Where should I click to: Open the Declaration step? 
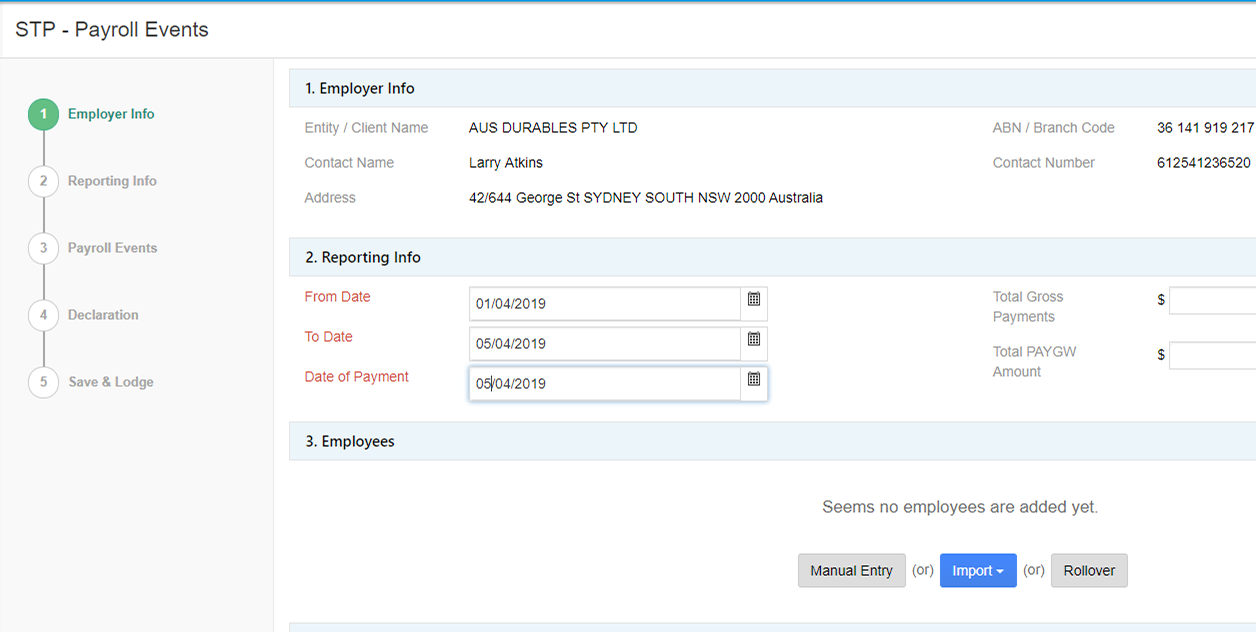103,315
